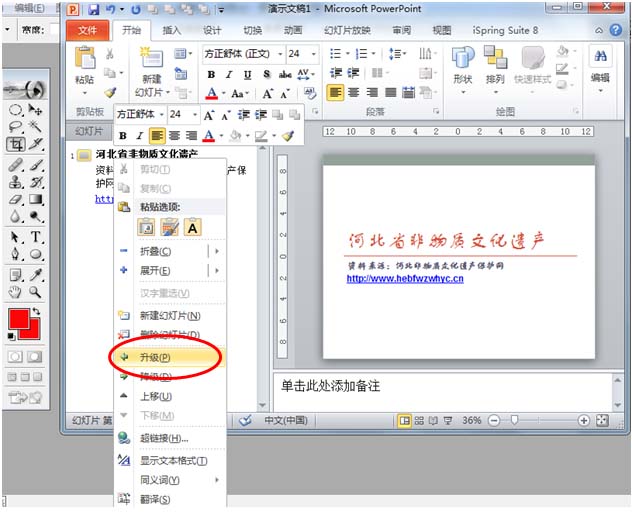Click the Shapes (形状) gallery icon
This screenshot has width=632, height=521.
pos(462,63)
